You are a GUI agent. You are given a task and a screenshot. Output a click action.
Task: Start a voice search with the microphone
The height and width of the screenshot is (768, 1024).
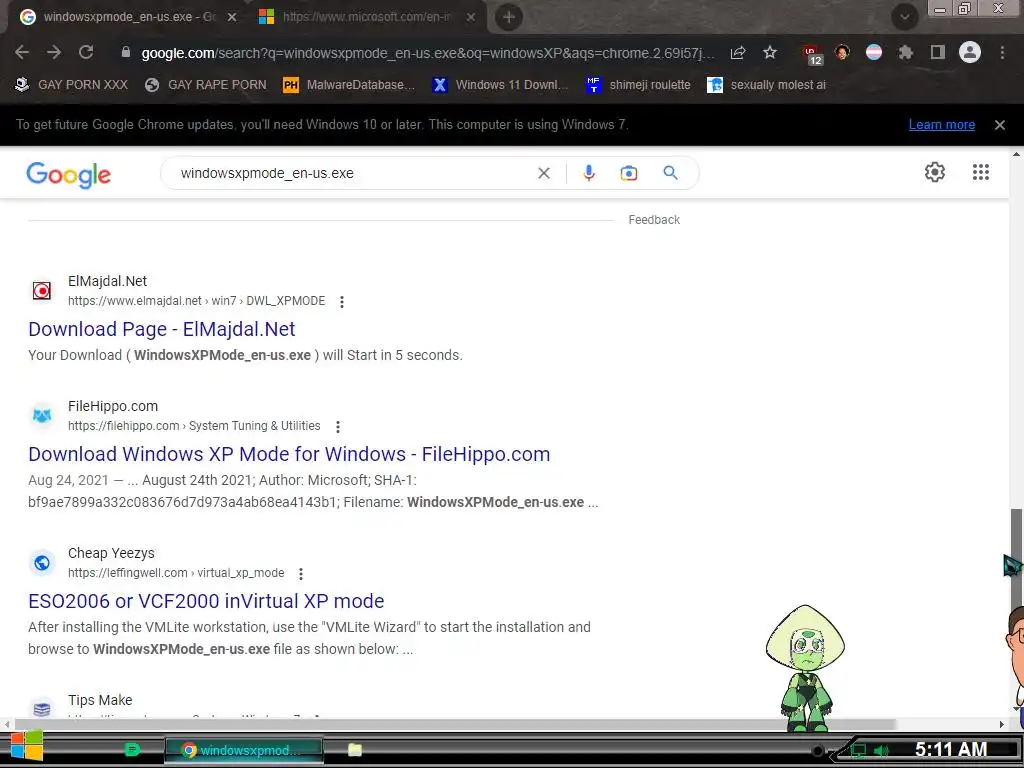(x=588, y=173)
